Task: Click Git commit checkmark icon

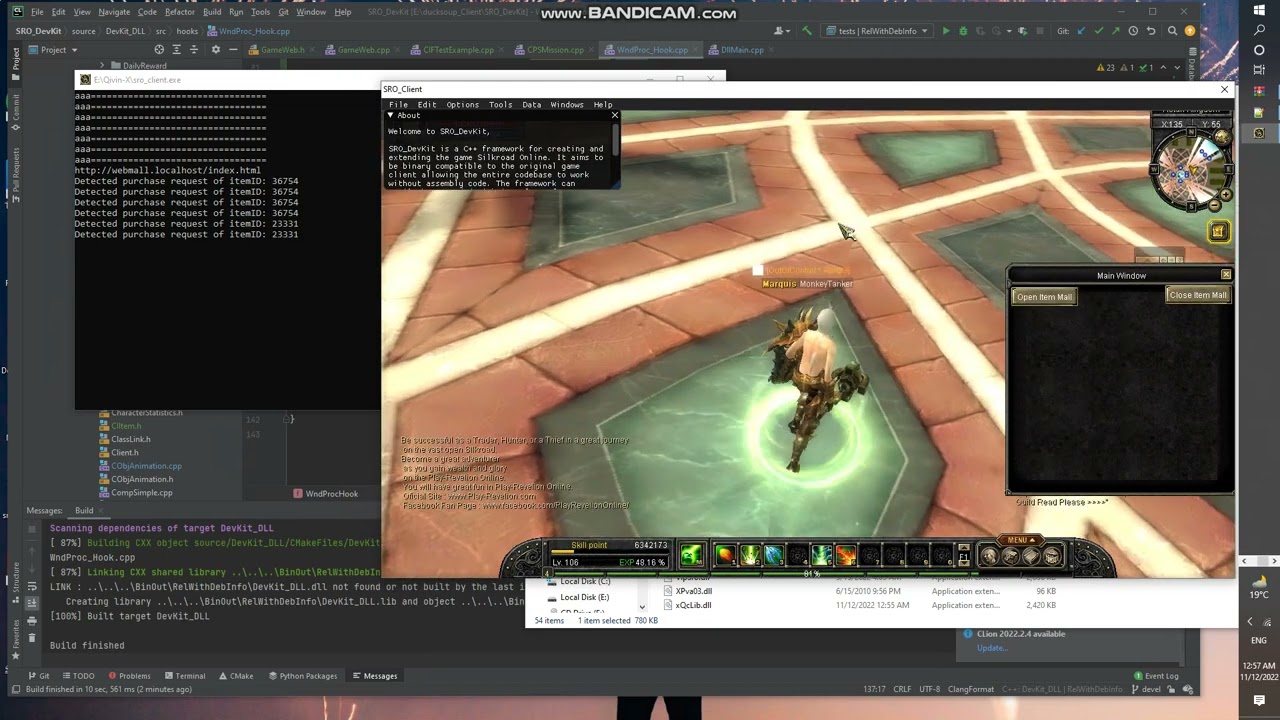Action: click(1098, 31)
